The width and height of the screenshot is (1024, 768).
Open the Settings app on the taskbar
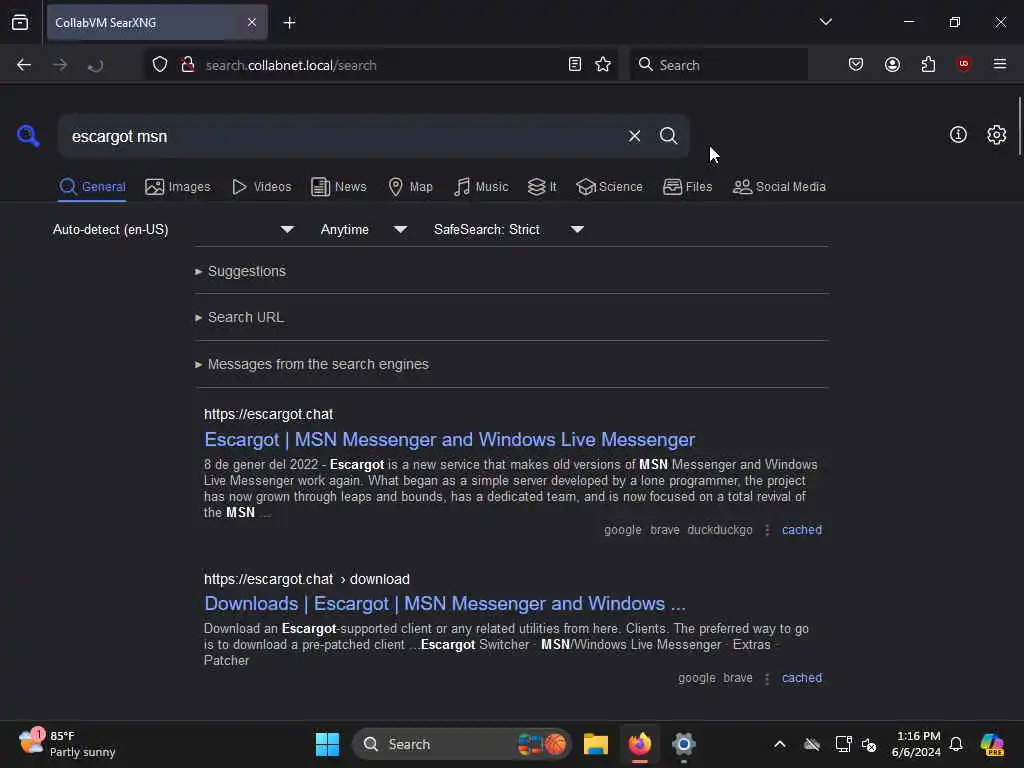[684, 744]
